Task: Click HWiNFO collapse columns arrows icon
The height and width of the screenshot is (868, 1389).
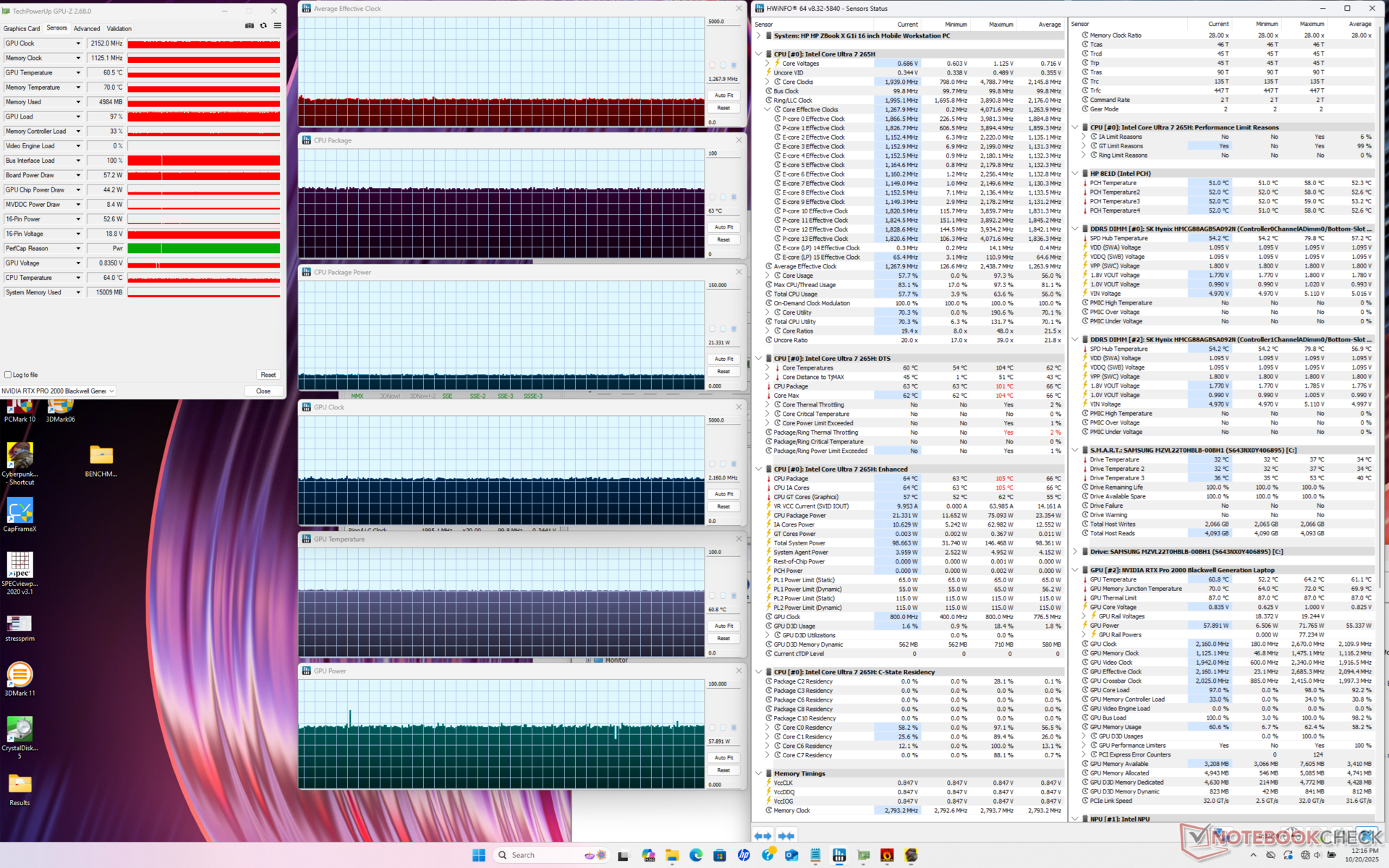Action: pos(786,835)
